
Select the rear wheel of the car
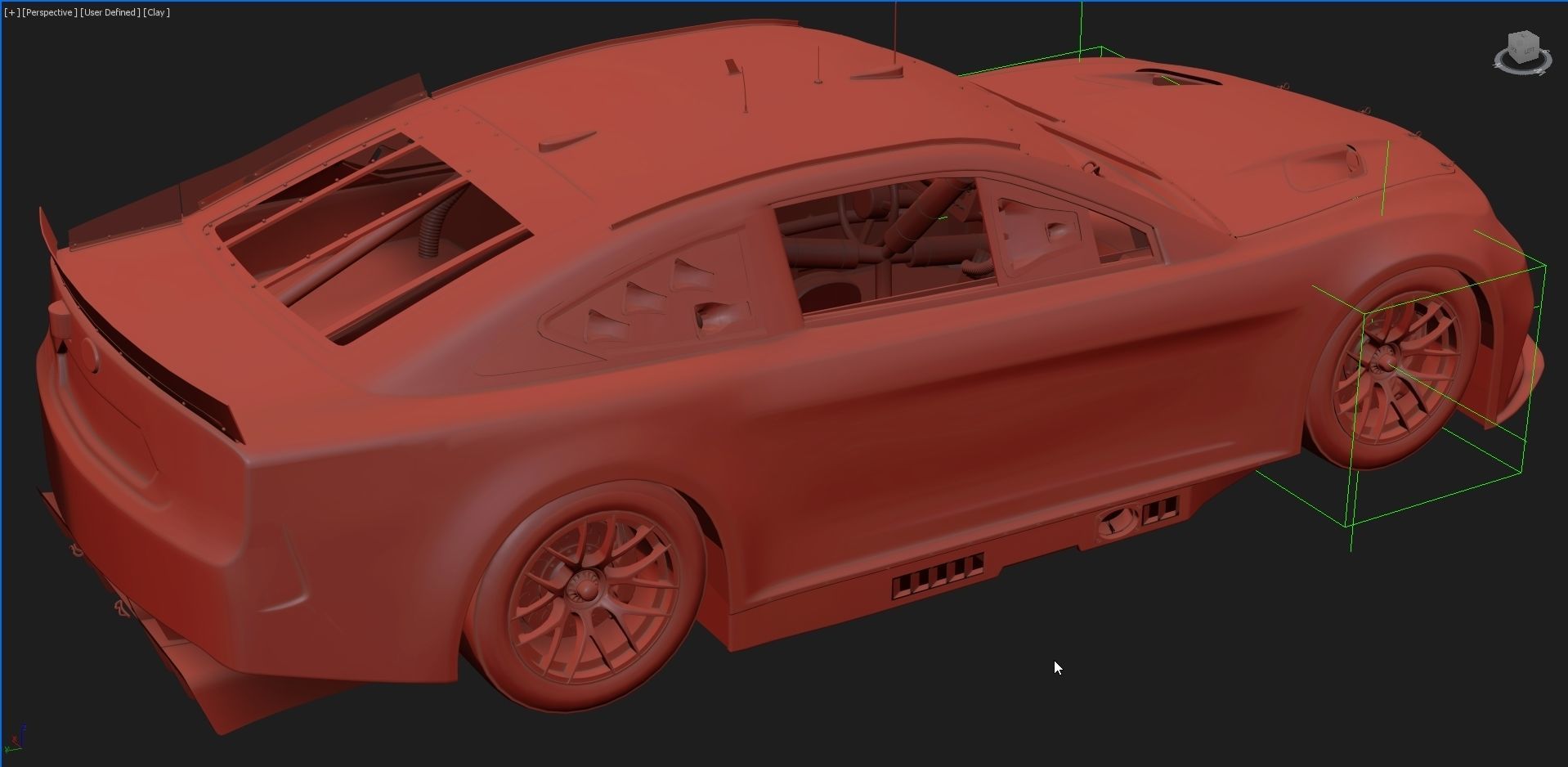(585, 594)
